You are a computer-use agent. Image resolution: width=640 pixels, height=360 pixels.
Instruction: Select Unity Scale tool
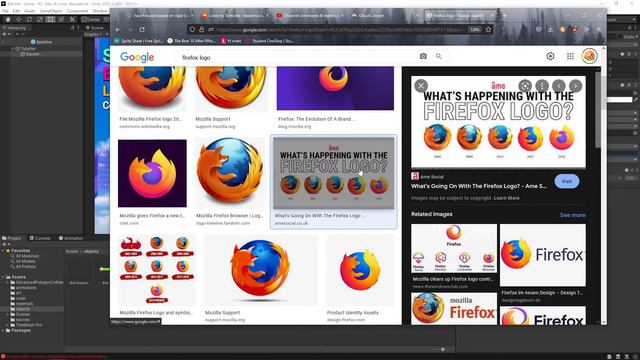point(40,19)
